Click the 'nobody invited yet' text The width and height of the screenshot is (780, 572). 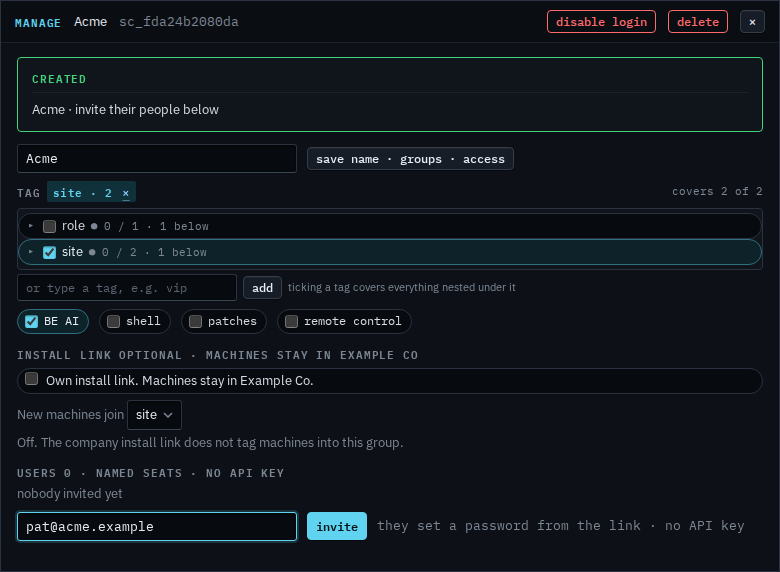pos(70,493)
